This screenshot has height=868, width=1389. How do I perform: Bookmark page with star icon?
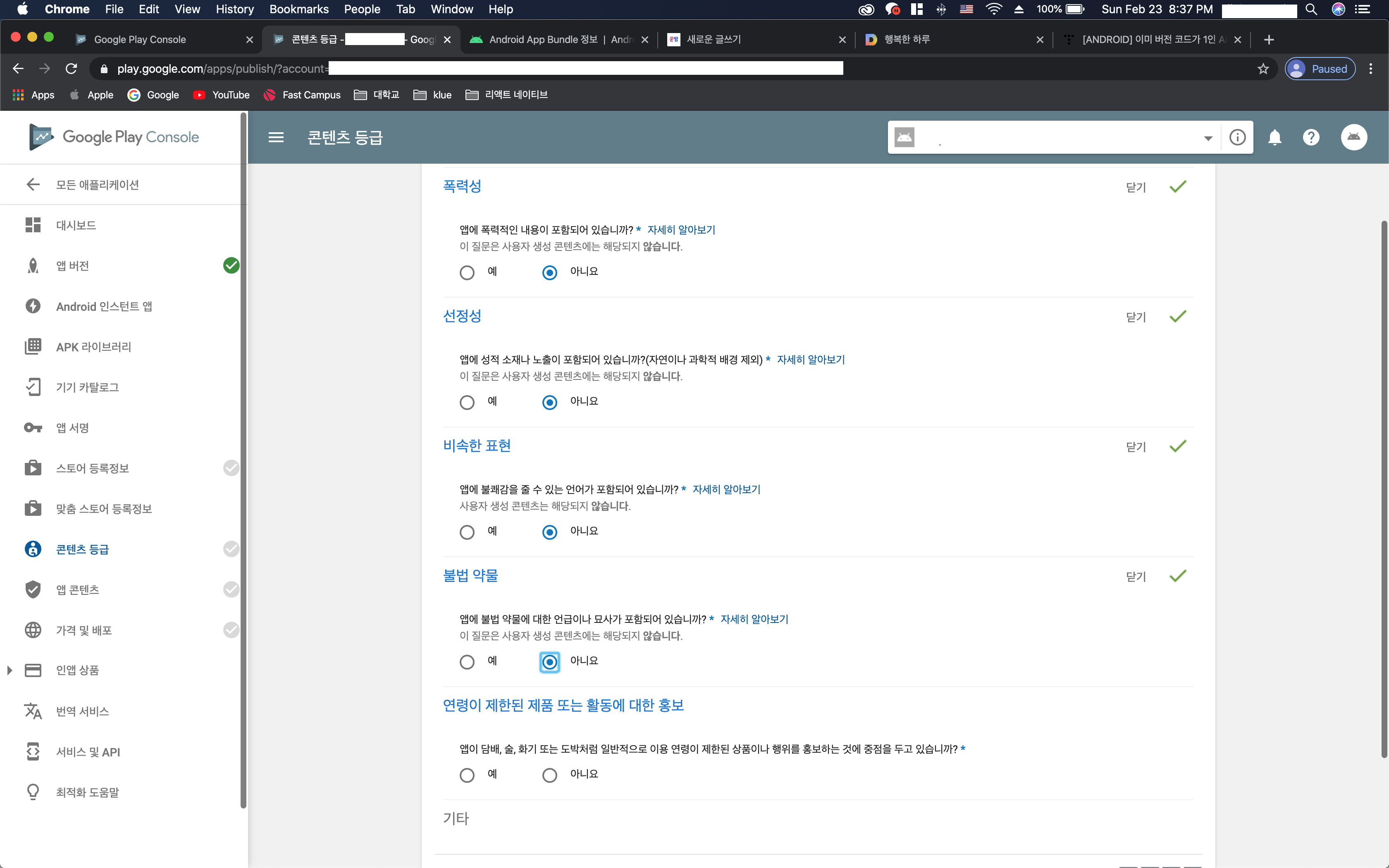pos(1263,69)
